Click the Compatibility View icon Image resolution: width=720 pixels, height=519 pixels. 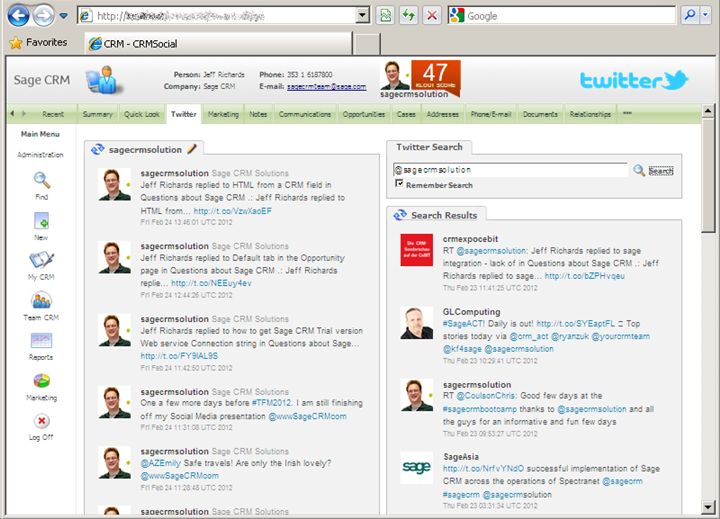[x=385, y=16]
